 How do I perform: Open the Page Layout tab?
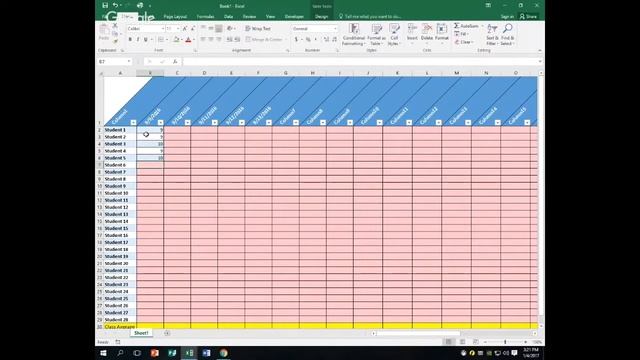point(175,17)
